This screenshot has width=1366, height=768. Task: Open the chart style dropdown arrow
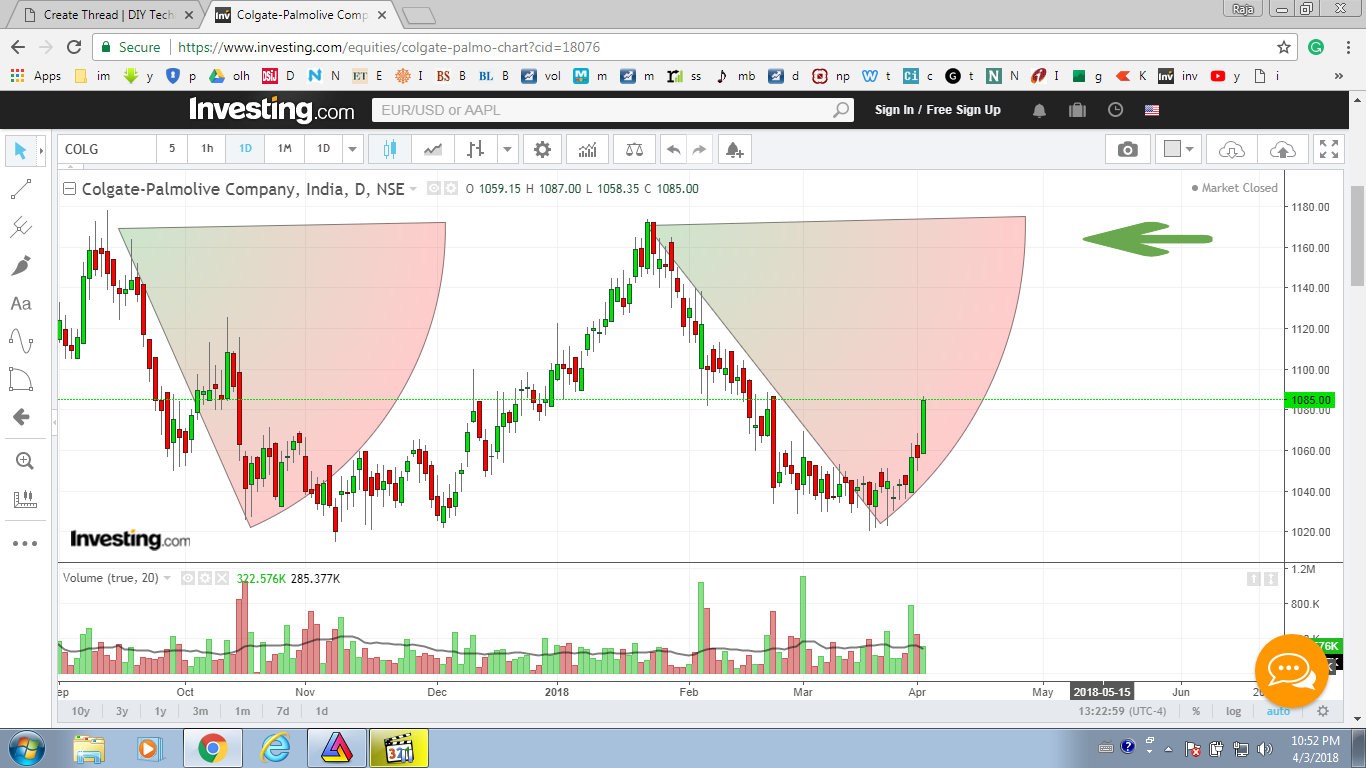pyautogui.click(x=508, y=149)
